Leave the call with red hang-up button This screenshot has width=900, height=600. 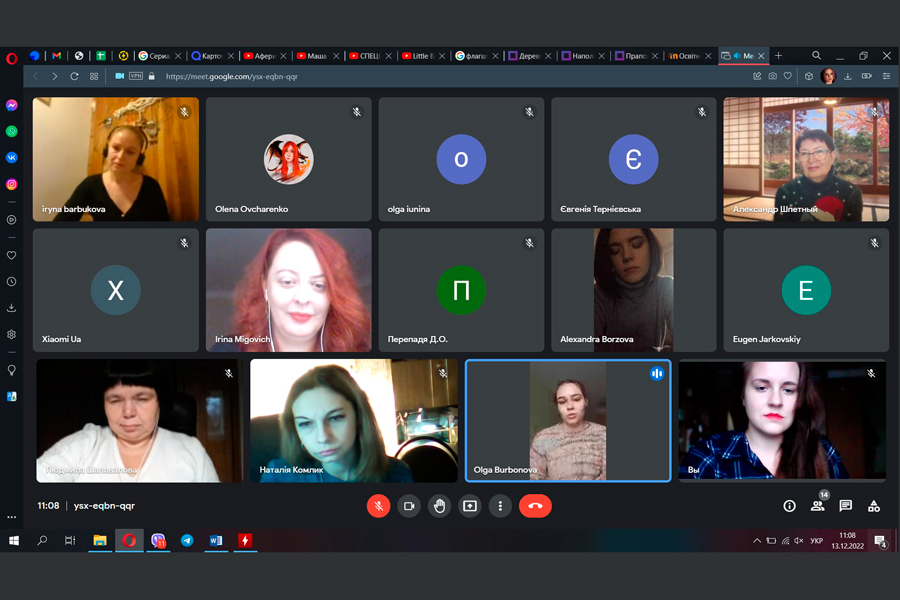pos(535,506)
